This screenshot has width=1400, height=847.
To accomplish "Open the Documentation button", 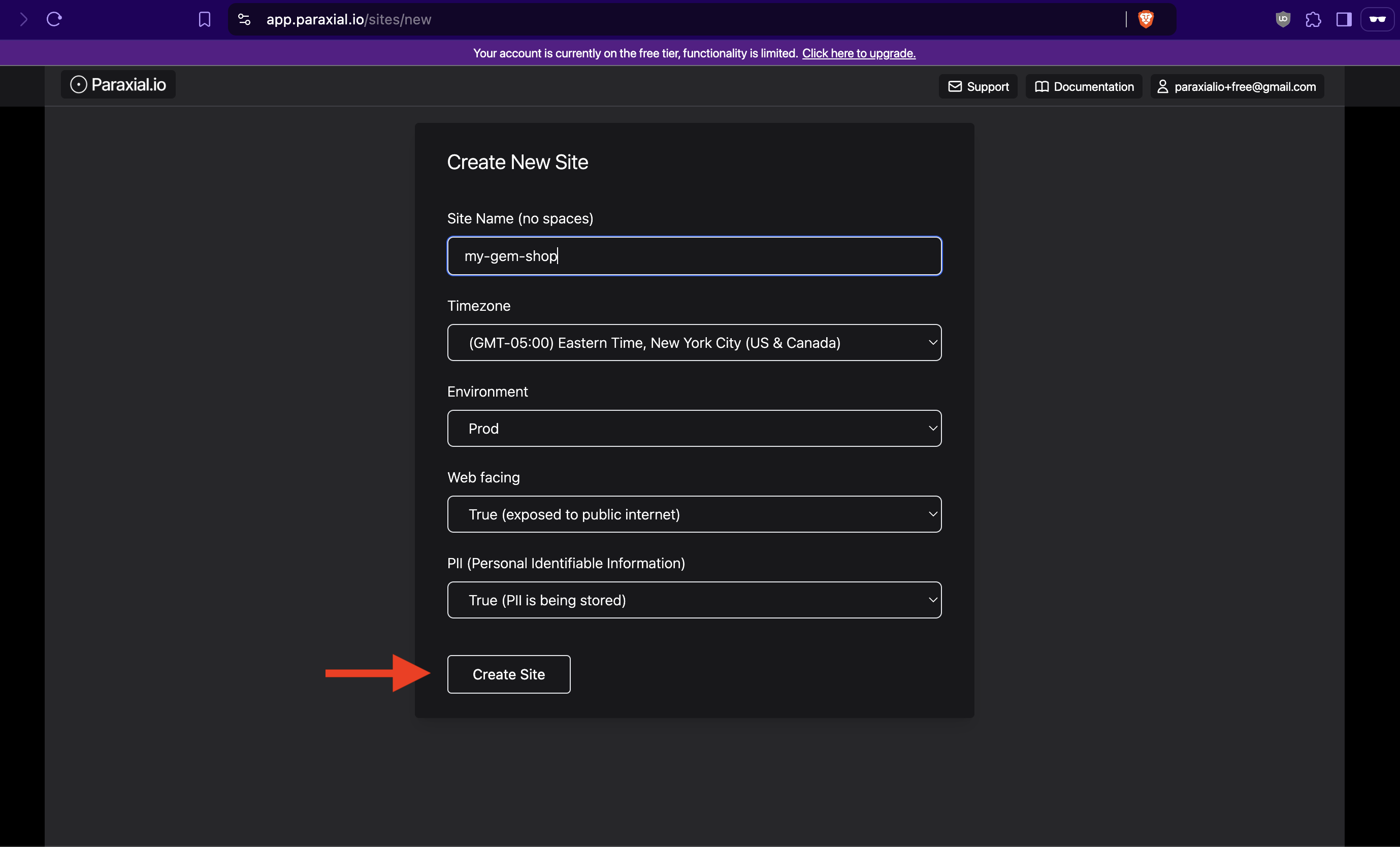I will click(1084, 86).
